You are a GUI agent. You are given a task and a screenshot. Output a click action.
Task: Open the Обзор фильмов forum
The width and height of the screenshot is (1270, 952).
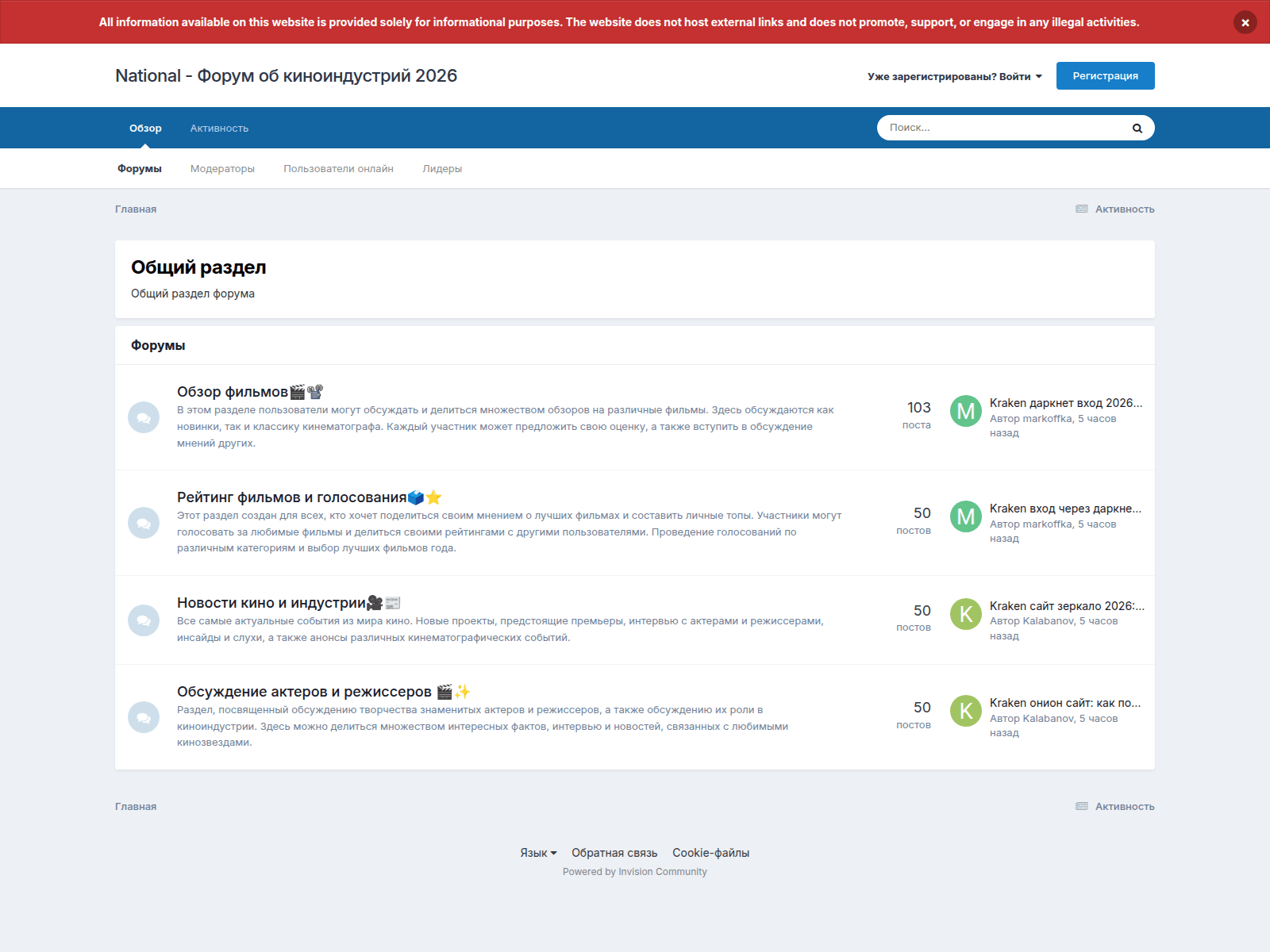pyautogui.click(x=233, y=392)
